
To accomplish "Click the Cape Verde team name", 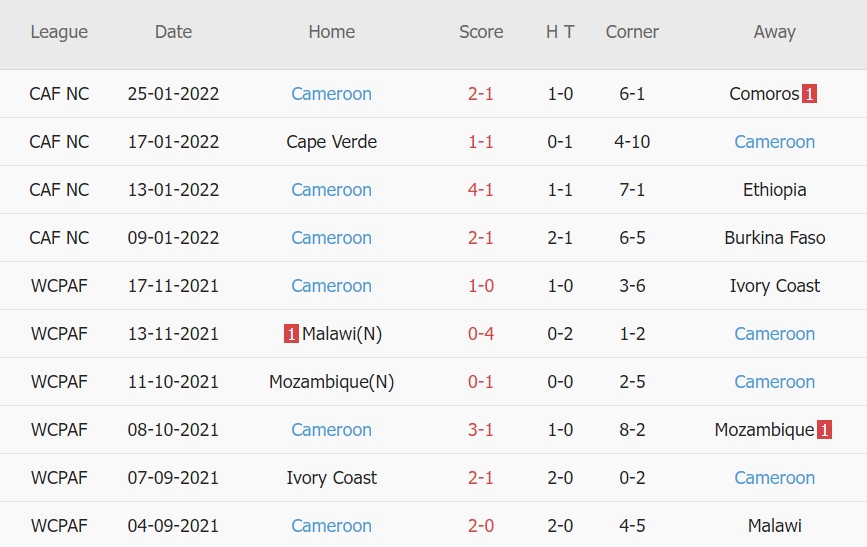I will point(331,142).
